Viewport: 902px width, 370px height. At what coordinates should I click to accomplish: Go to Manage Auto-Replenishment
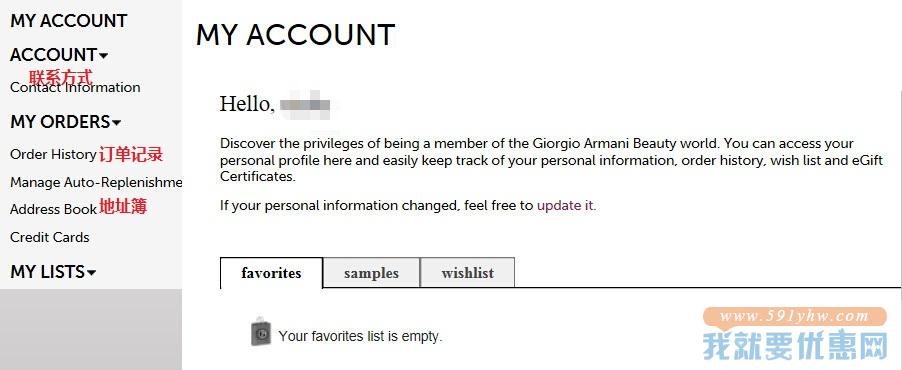[96, 182]
